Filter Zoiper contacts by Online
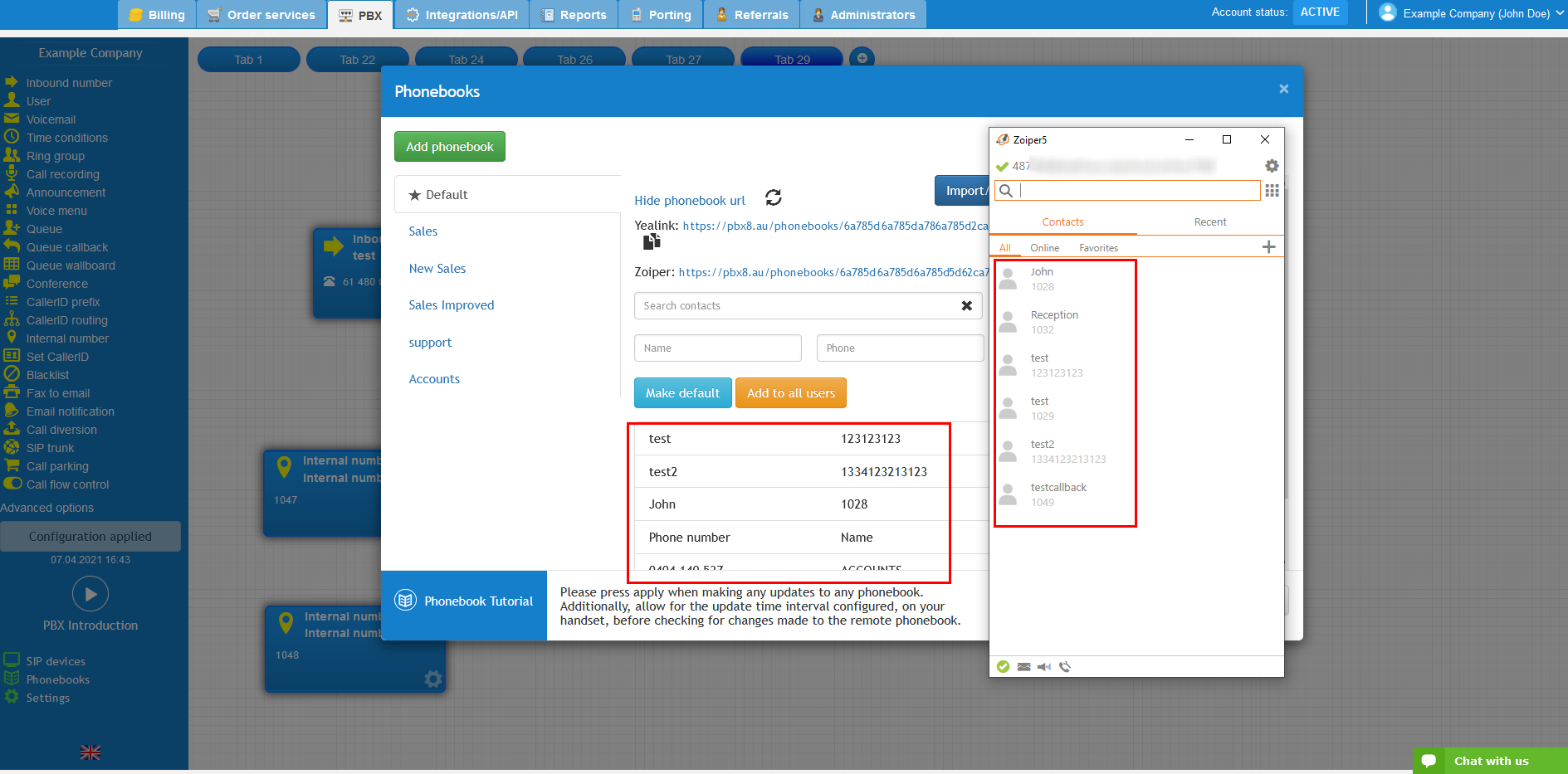This screenshot has width=1568, height=774. [x=1044, y=248]
